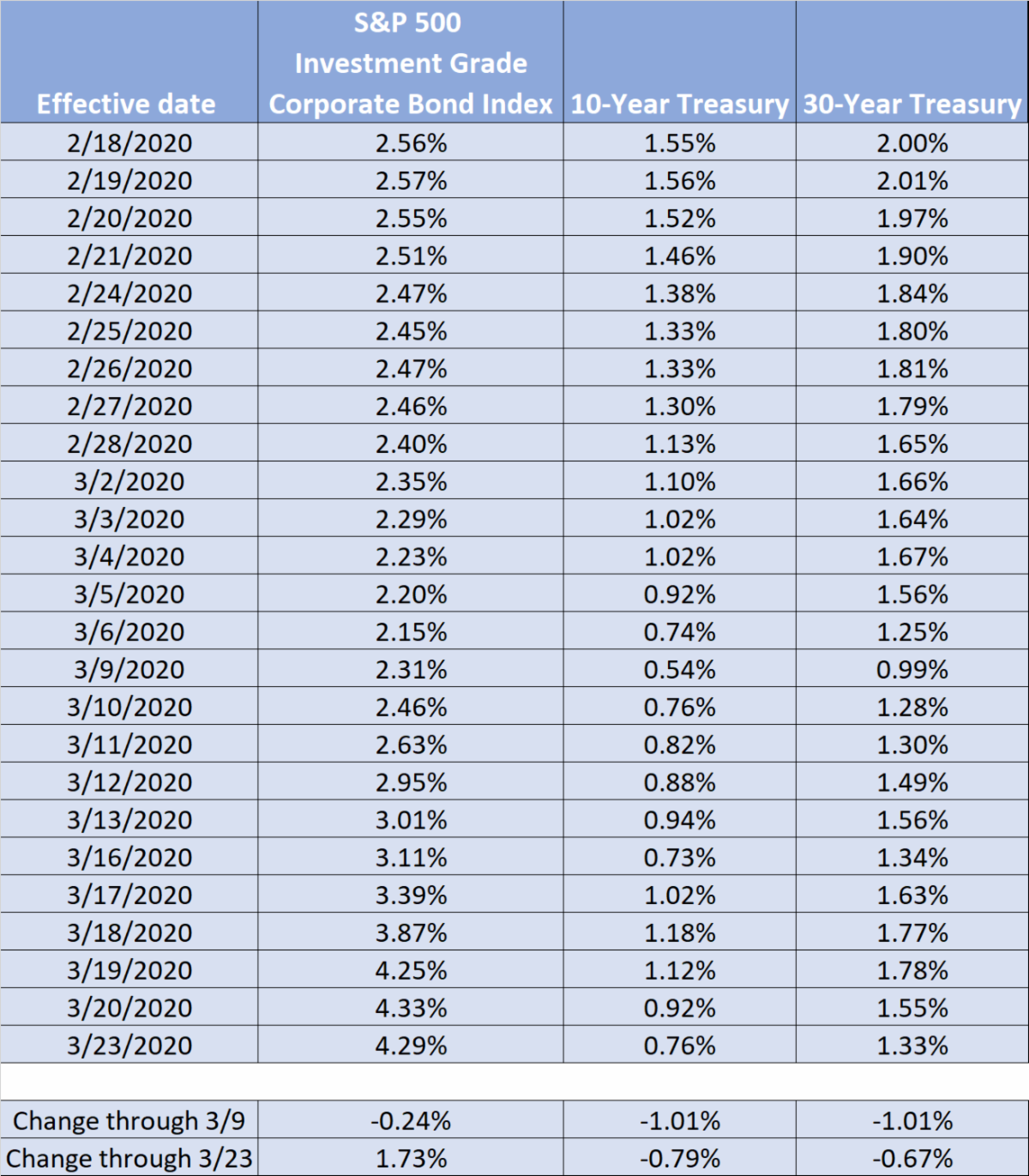The image size is (1029, 1176).
Task: Click the 10-Year Treasury column header
Action: (x=679, y=104)
